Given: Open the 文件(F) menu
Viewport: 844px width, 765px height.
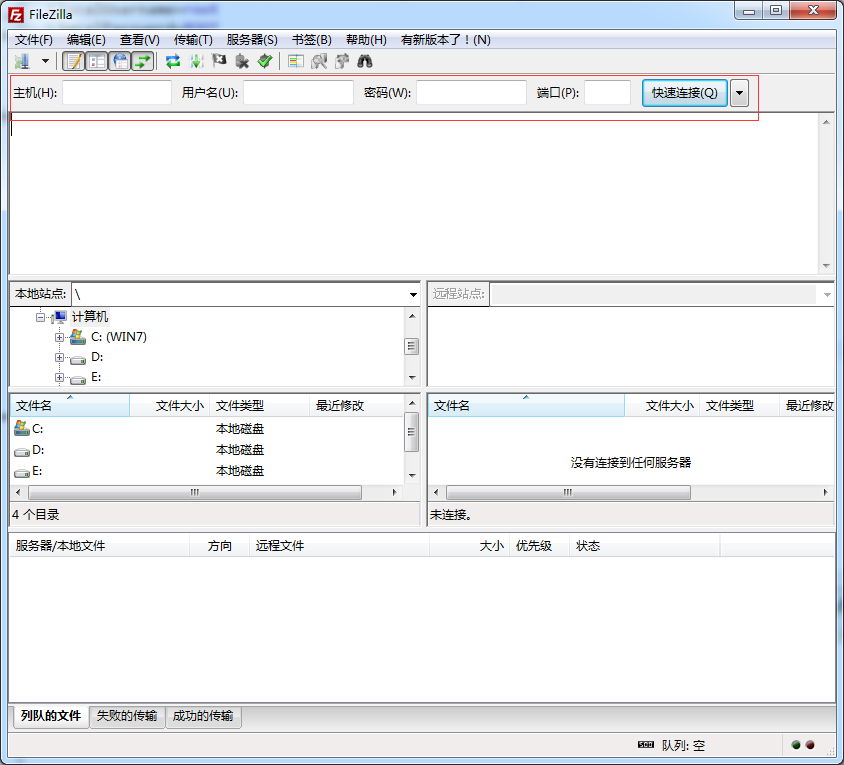Looking at the screenshot, I should coord(33,40).
